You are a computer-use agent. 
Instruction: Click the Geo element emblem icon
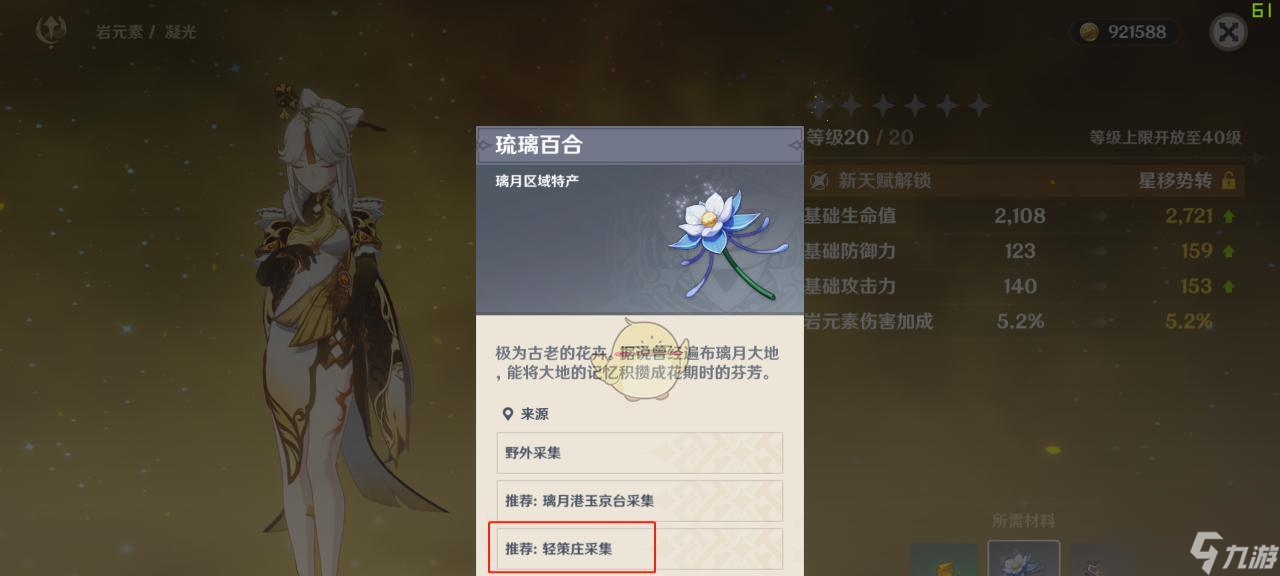pos(51,31)
